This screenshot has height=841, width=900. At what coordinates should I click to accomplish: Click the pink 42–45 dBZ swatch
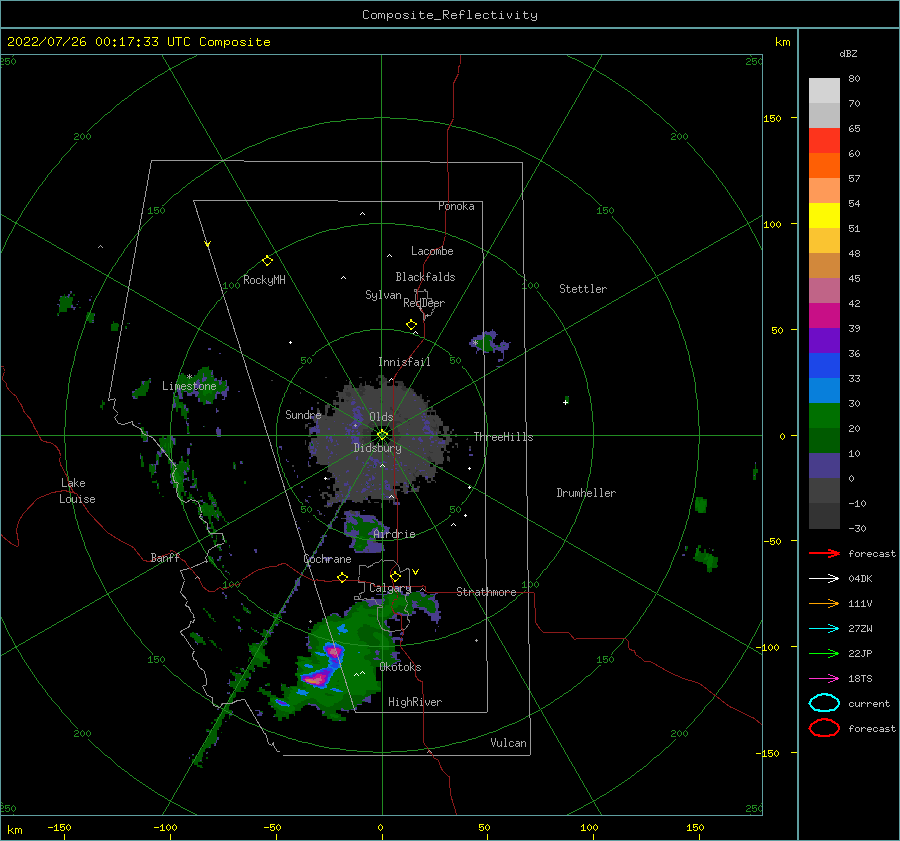tap(824, 290)
